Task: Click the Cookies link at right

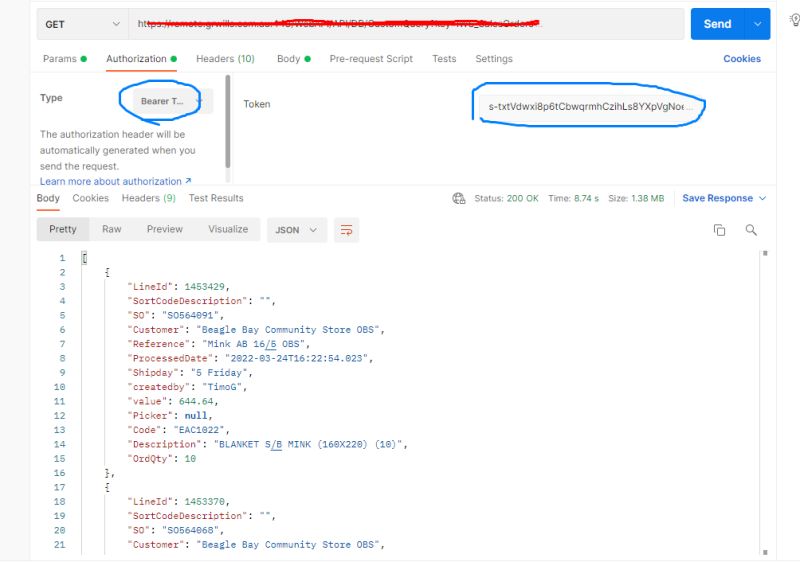Action: point(742,59)
